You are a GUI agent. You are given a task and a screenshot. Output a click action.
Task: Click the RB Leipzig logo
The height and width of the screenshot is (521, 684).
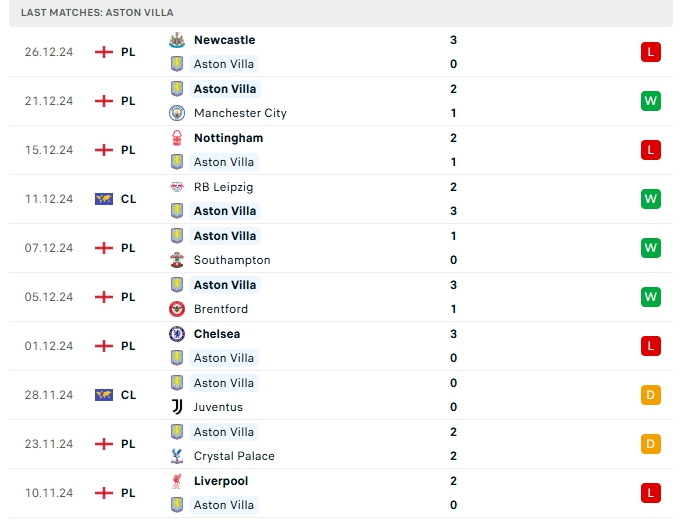(177, 187)
